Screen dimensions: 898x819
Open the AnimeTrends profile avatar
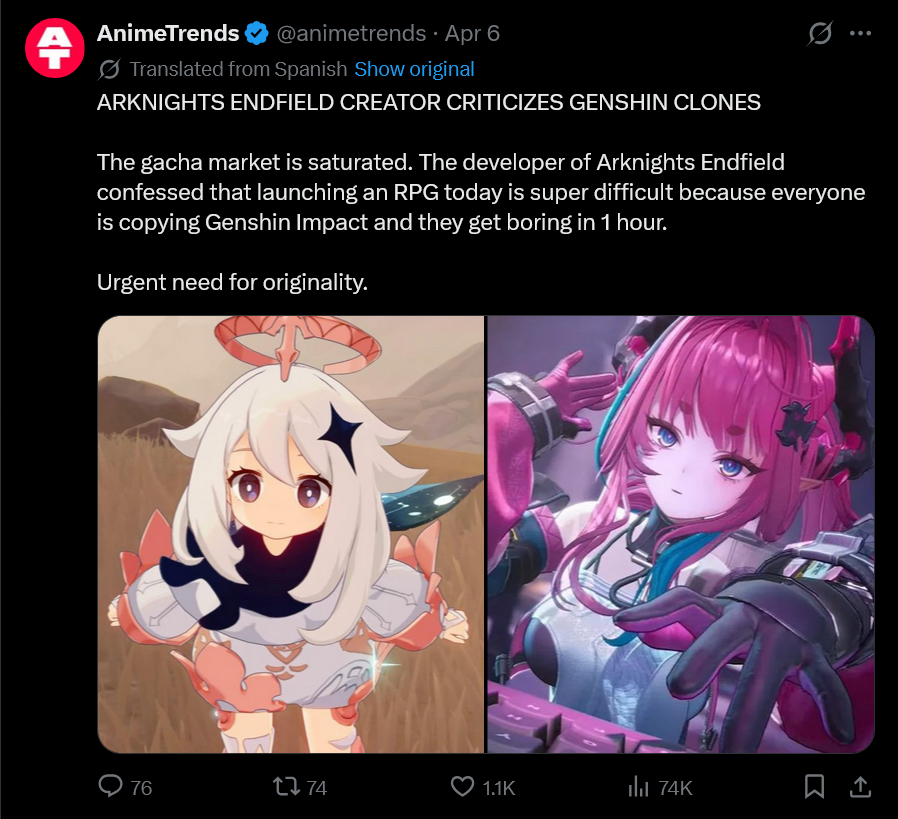54,48
